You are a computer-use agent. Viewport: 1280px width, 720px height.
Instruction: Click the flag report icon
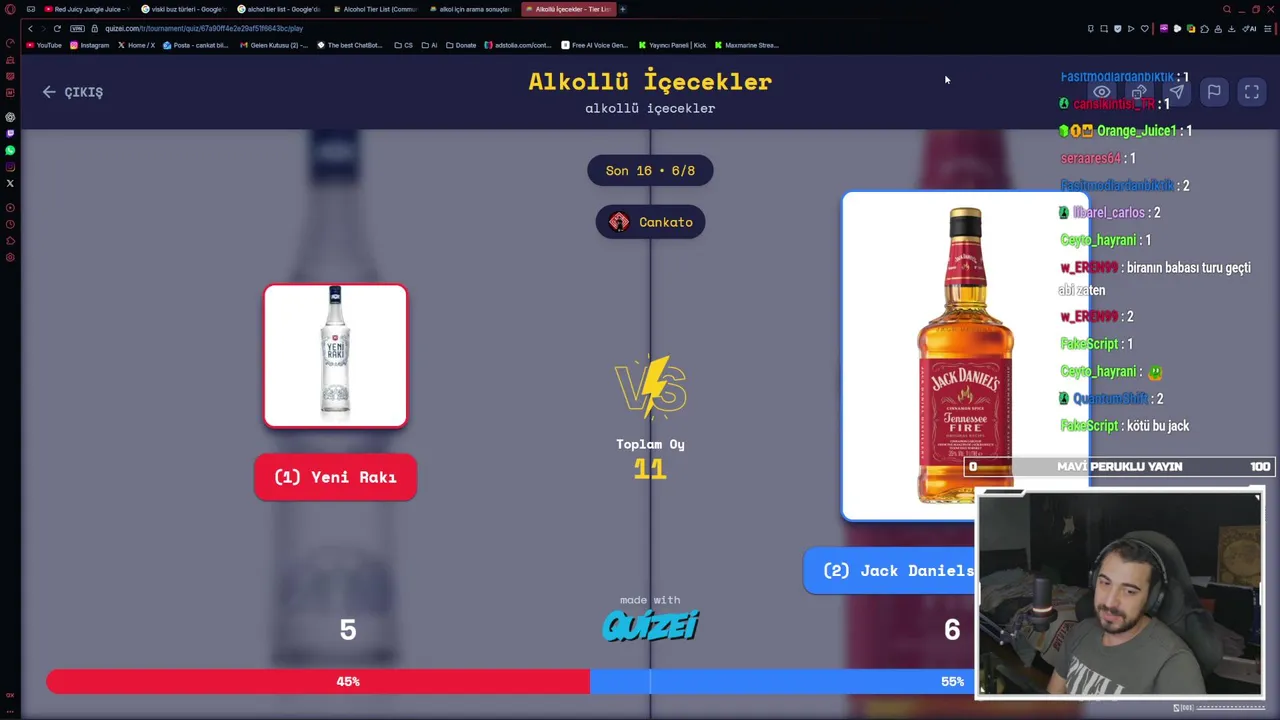click(1214, 92)
